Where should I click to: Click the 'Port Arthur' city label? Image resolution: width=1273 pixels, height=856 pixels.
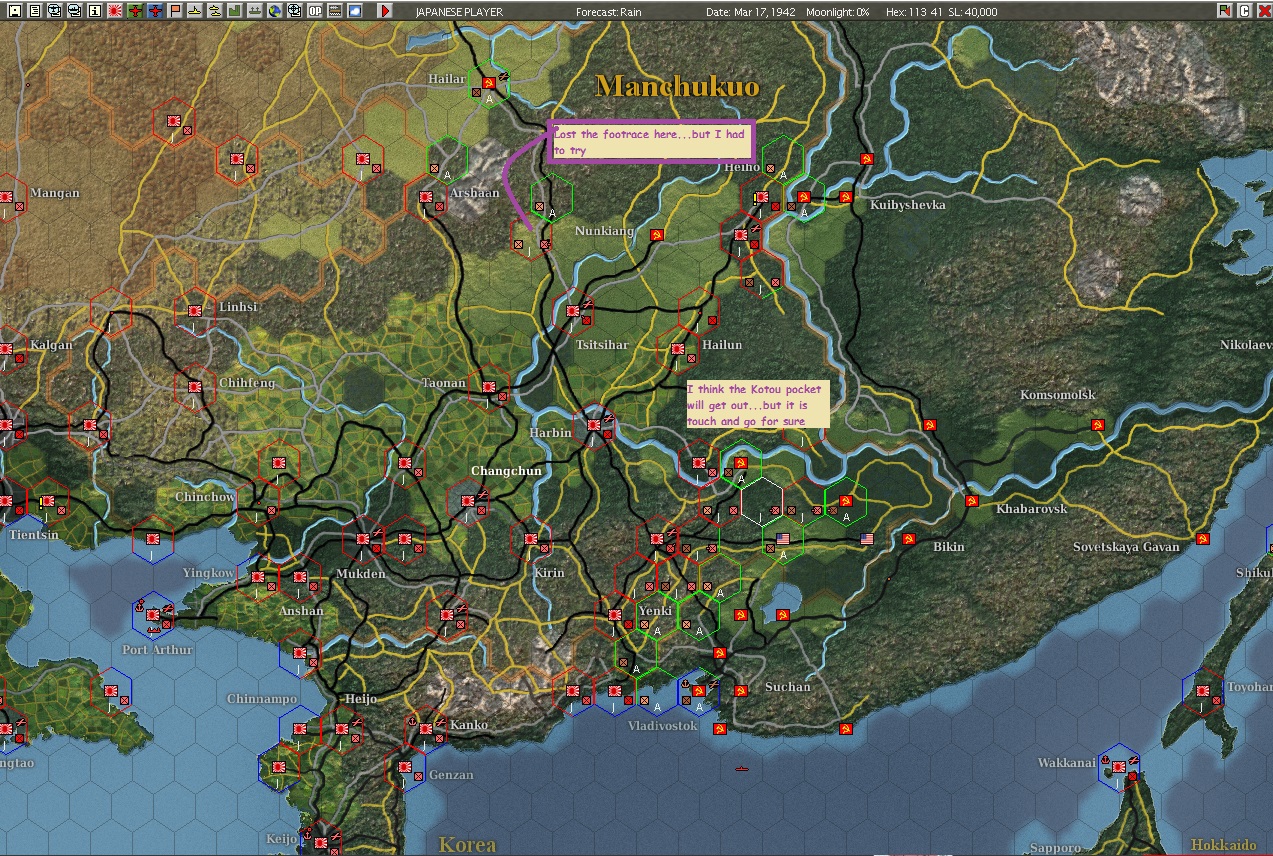[157, 650]
